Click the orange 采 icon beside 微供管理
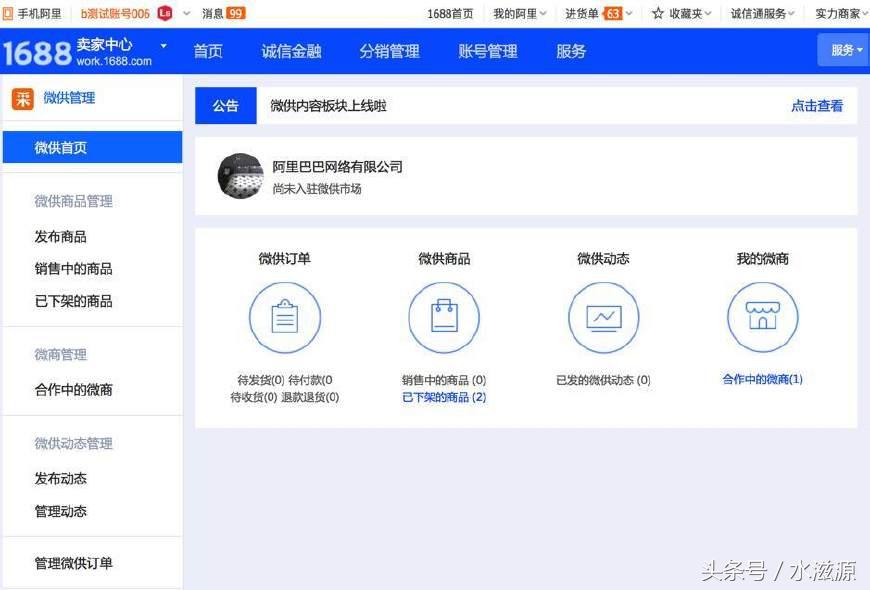 (22, 98)
